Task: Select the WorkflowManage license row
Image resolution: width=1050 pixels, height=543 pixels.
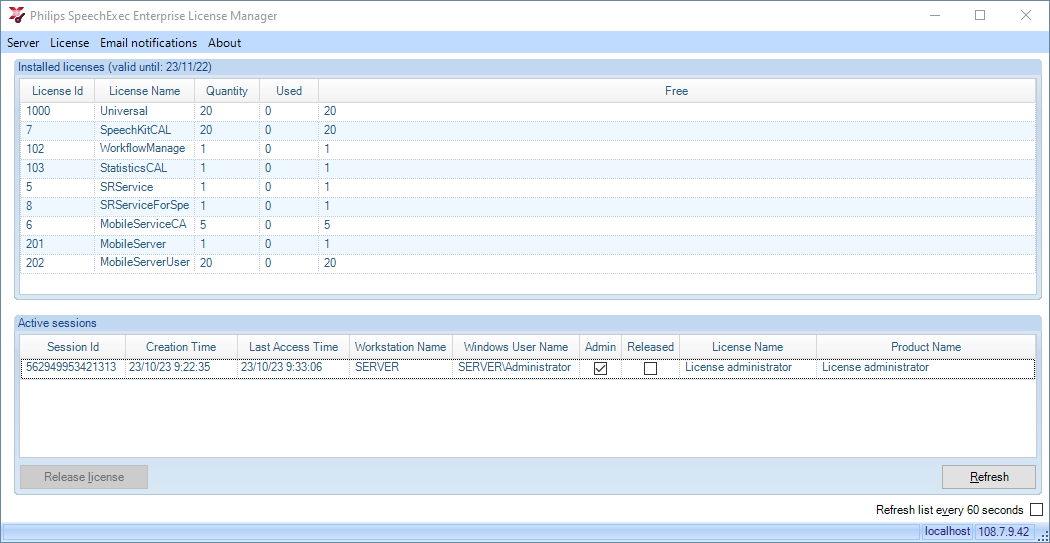Action: pyautogui.click(x=528, y=149)
